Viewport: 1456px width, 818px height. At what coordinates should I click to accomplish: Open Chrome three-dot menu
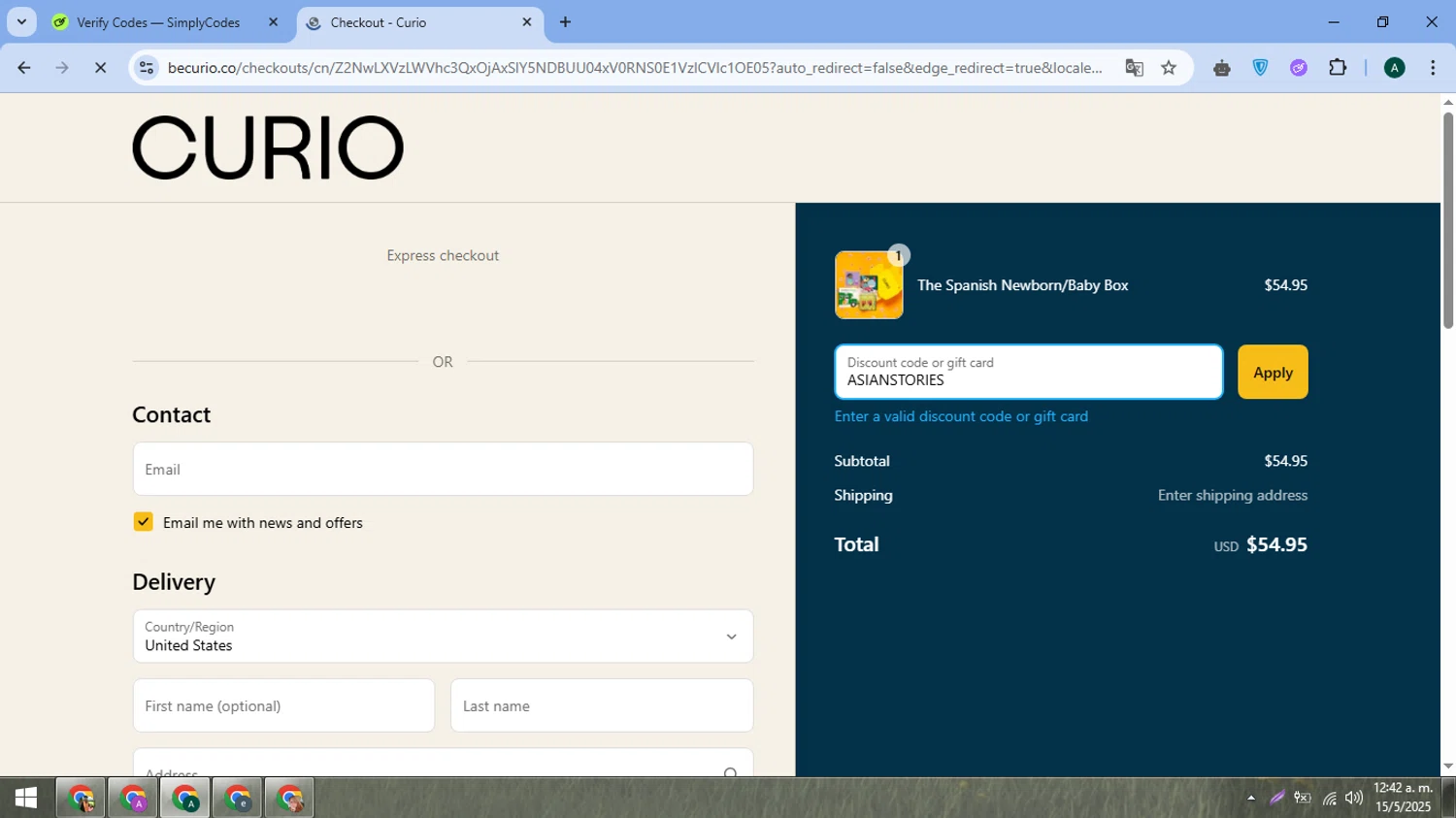click(x=1433, y=68)
